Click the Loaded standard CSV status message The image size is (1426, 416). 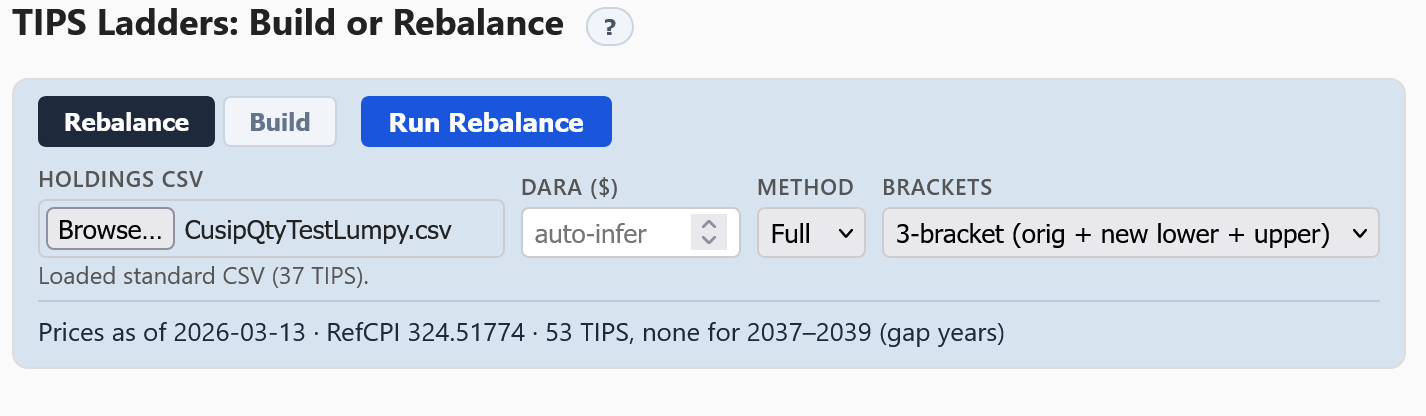(203, 276)
